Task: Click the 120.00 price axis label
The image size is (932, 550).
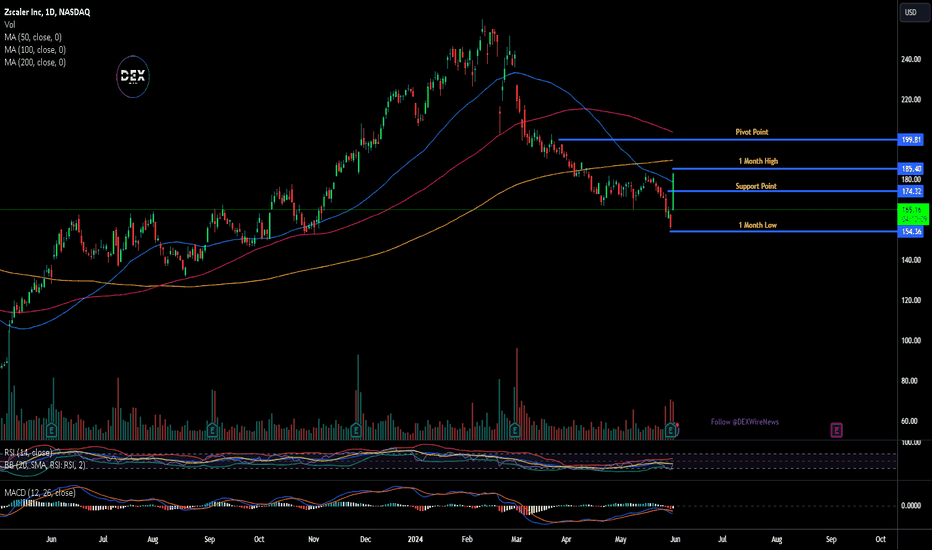Action: coord(911,300)
